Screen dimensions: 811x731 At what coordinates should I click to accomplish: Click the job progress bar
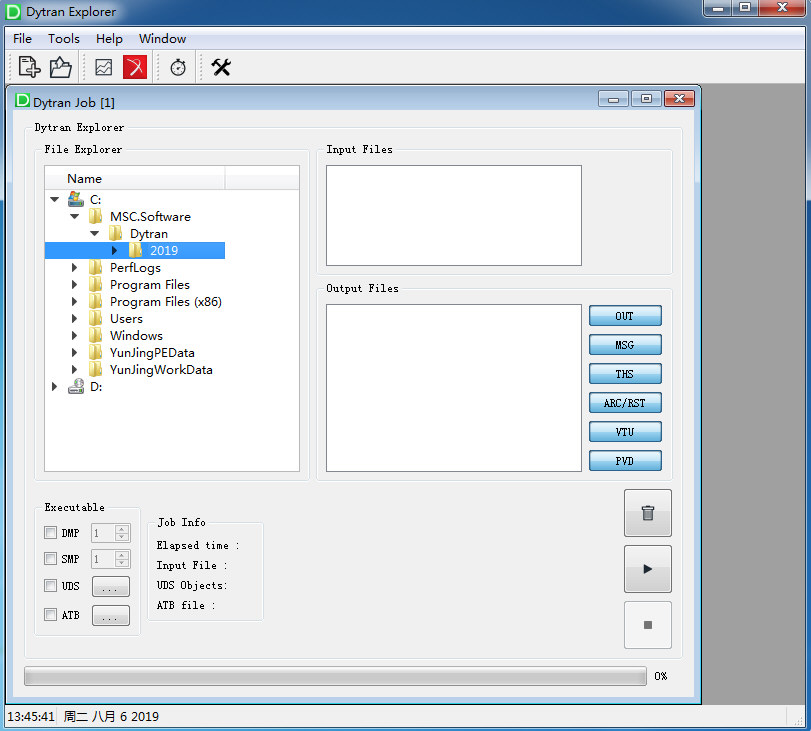pyautogui.click(x=335, y=677)
